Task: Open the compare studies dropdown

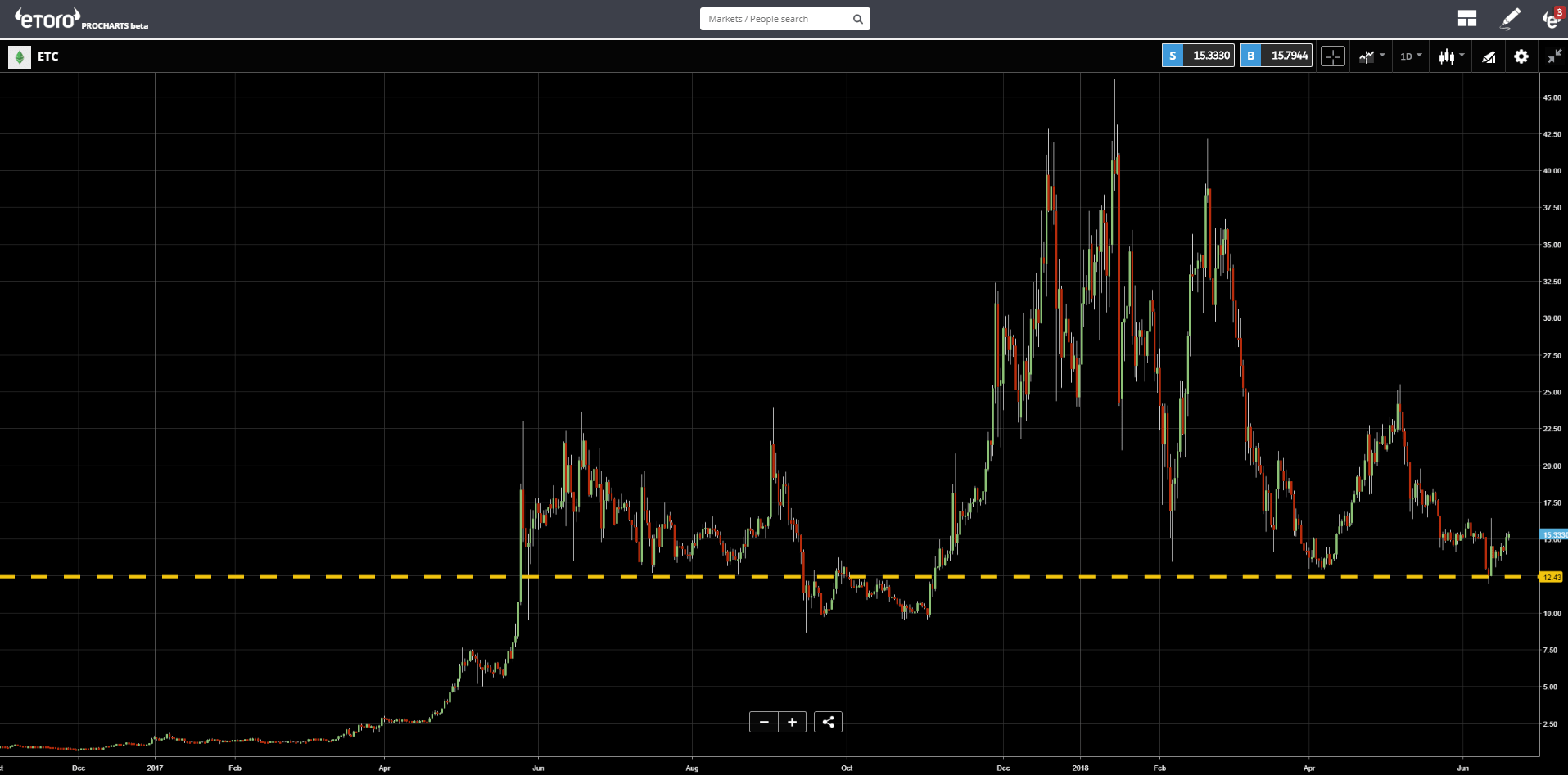Action: point(1371,56)
